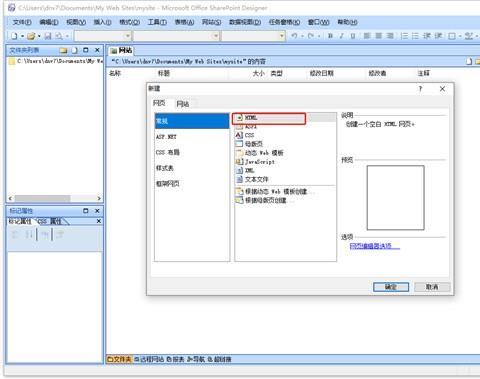Open the 文件(F) menu
Screen dimensions: 480x379
coord(22,22)
